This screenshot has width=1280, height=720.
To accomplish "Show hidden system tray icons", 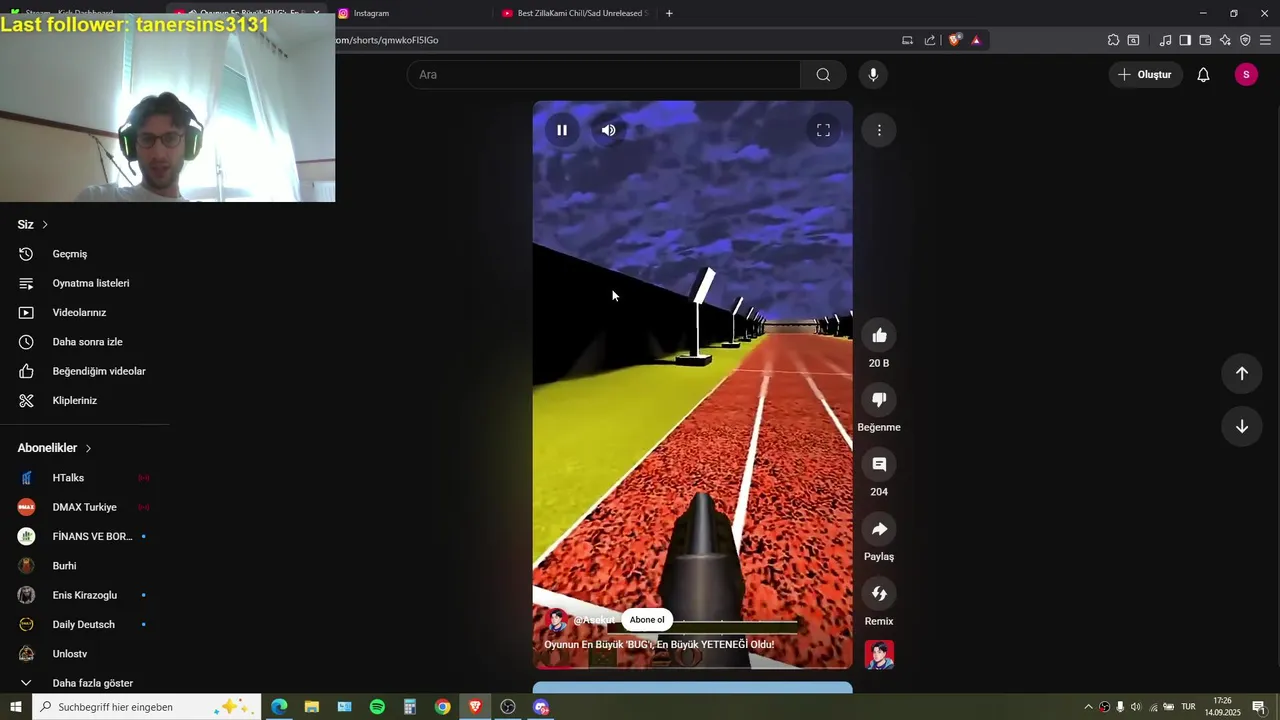I will pyautogui.click(x=1088, y=707).
